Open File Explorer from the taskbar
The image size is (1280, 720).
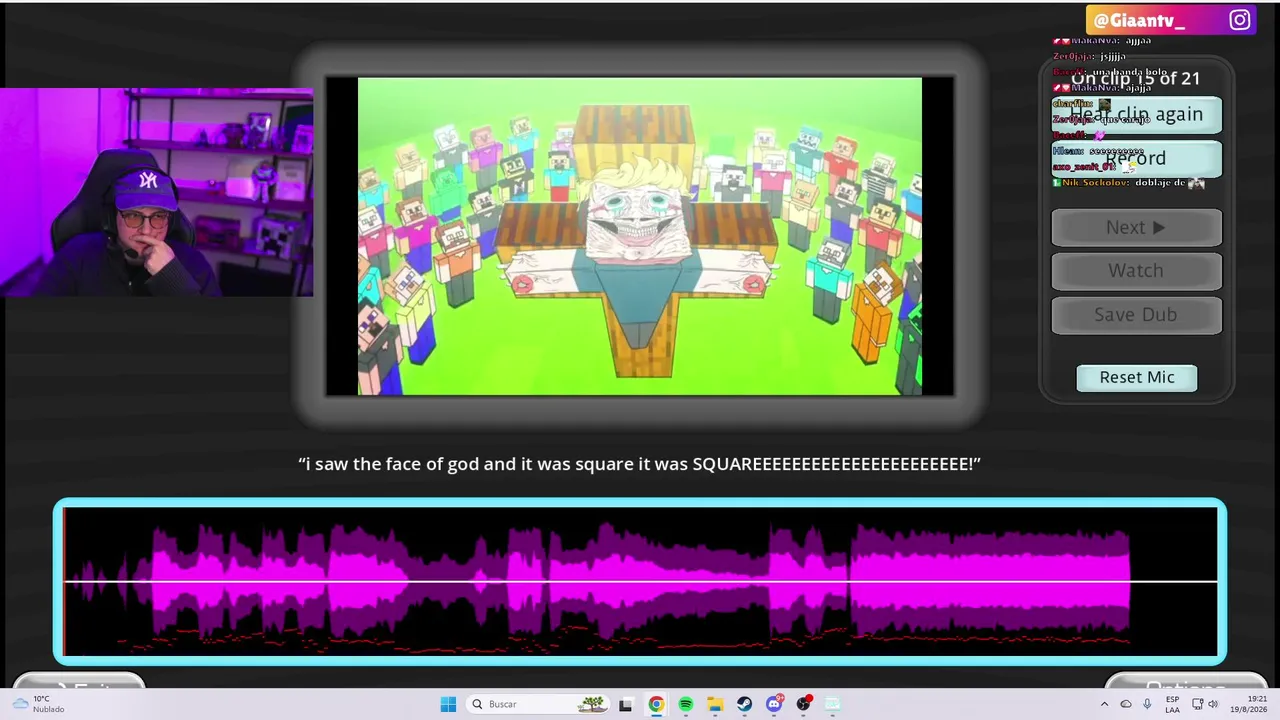[715, 704]
